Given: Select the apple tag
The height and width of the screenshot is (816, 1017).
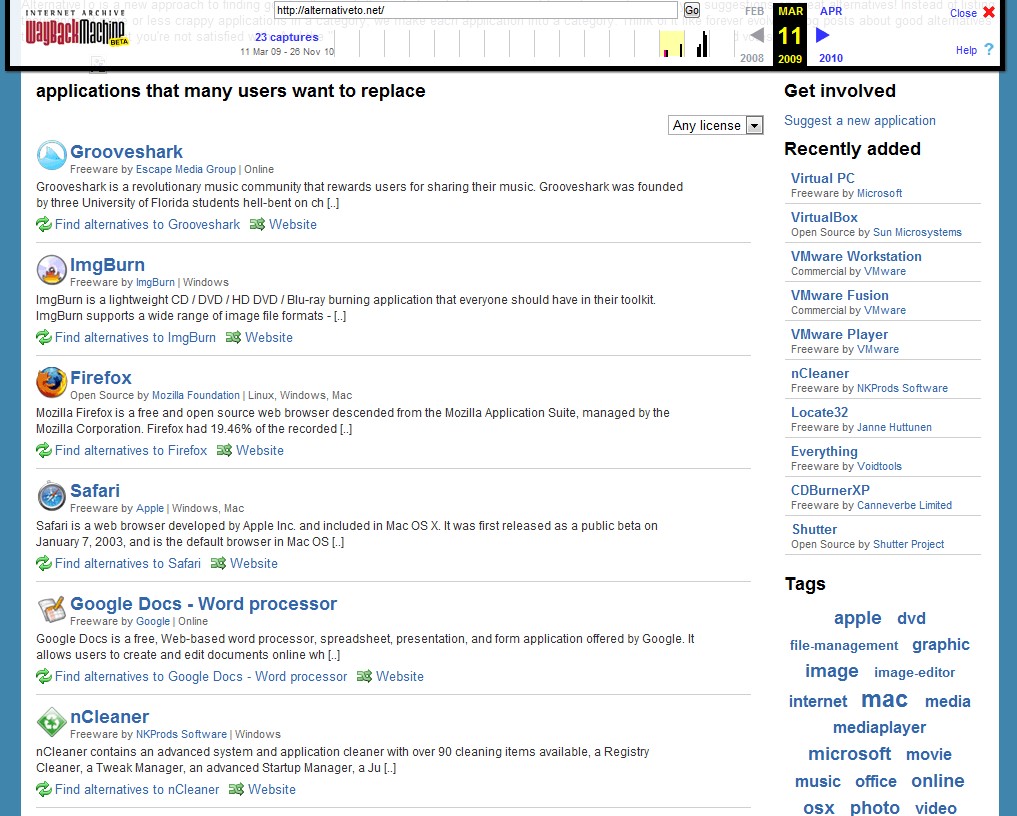Looking at the screenshot, I should pyautogui.click(x=857, y=618).
